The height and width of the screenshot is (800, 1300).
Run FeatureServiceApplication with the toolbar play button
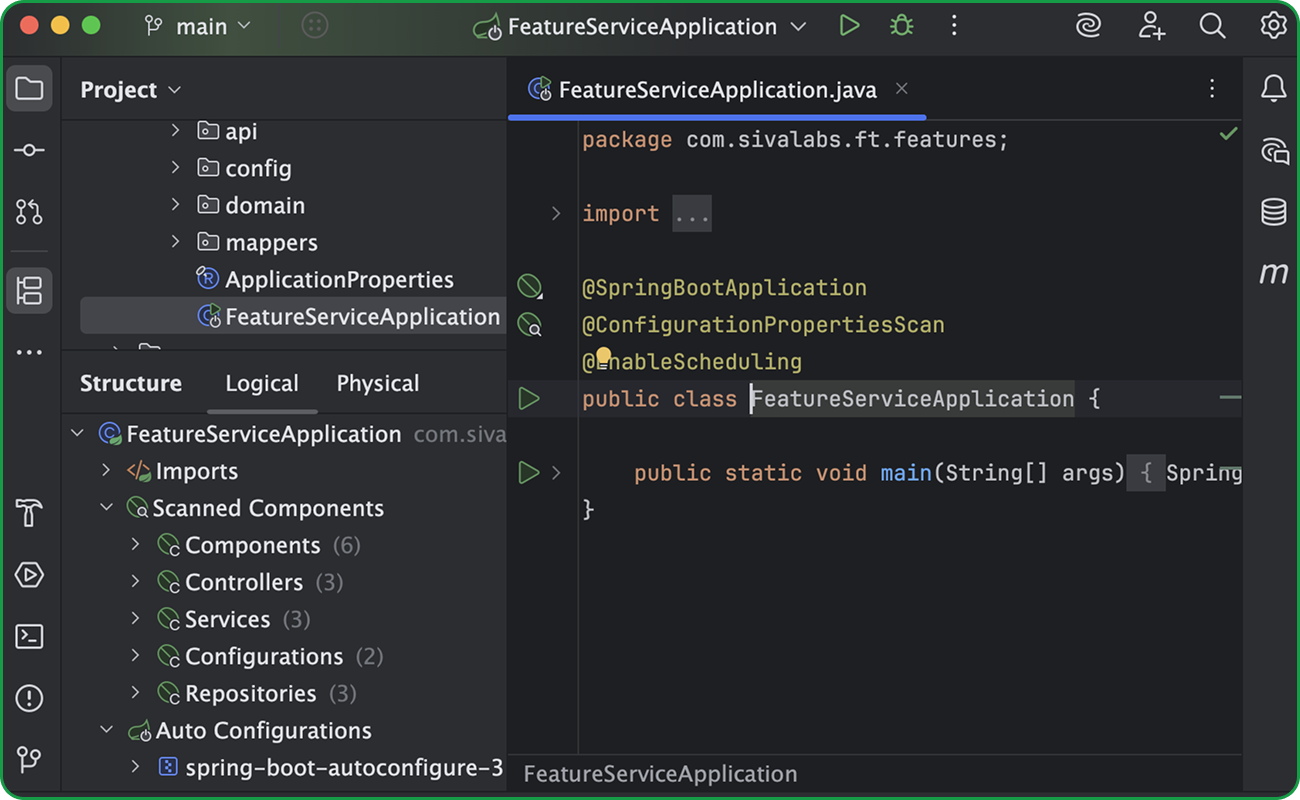[x=849, y=26]
